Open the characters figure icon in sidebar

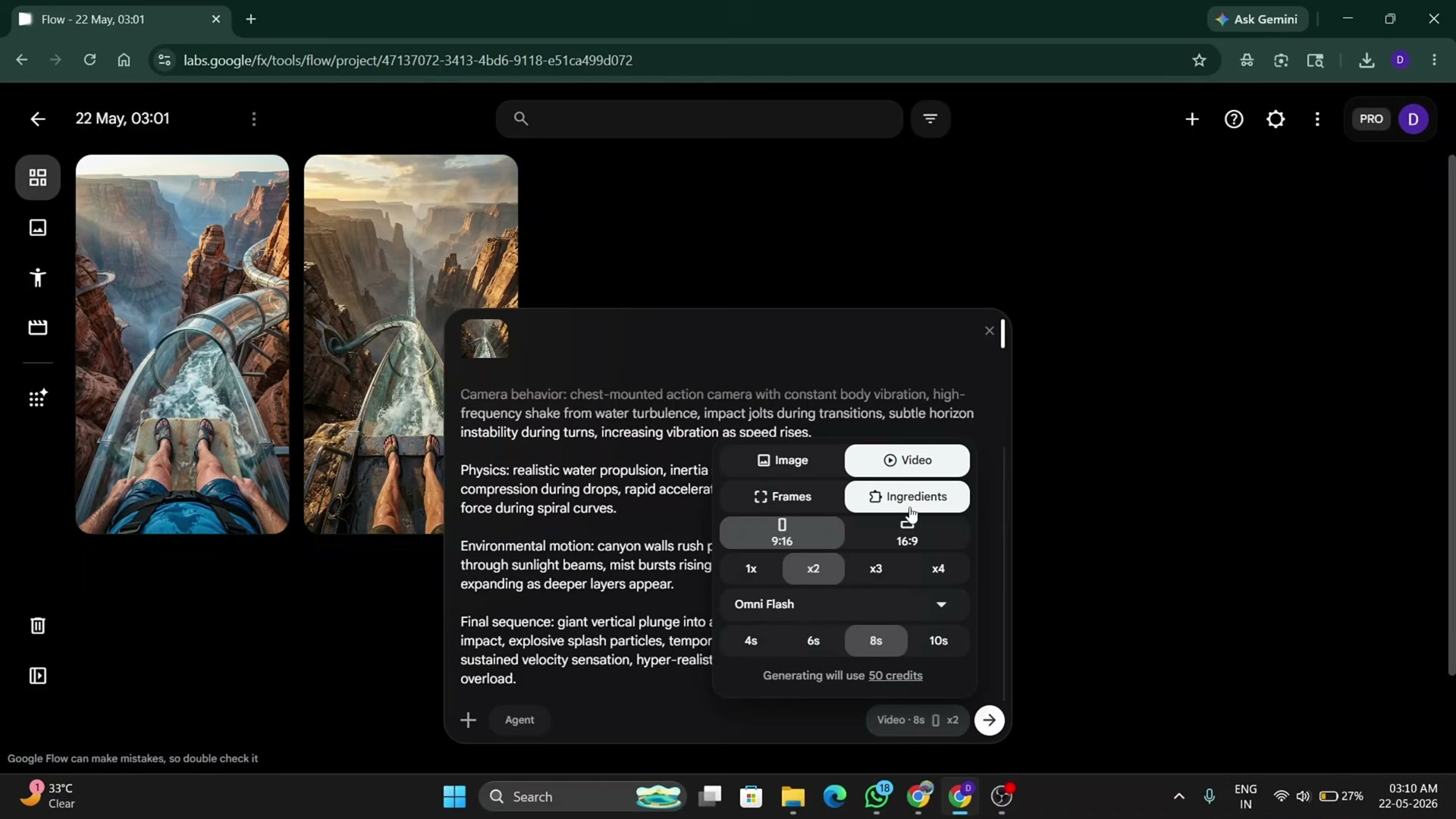pyautogui.click(x=38, y=278)
